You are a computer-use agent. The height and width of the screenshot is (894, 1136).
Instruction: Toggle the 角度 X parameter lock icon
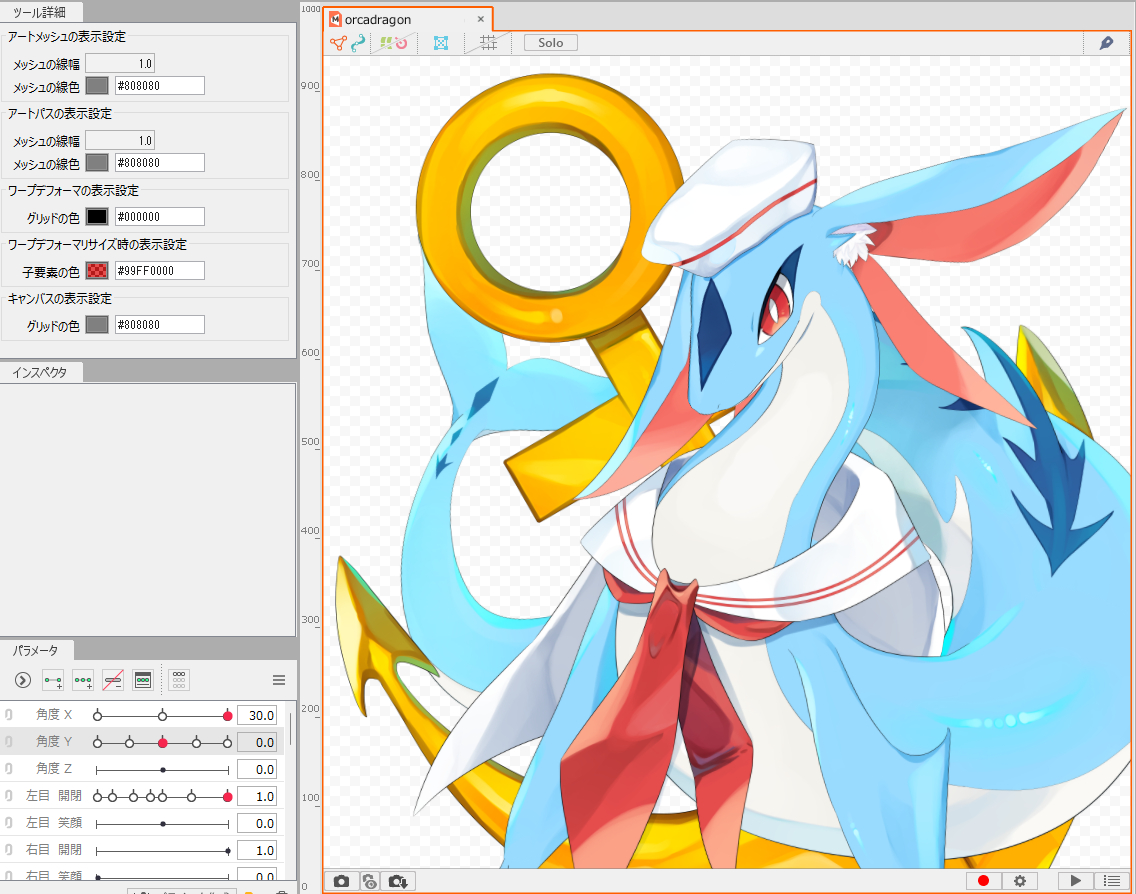click(9, 715)
